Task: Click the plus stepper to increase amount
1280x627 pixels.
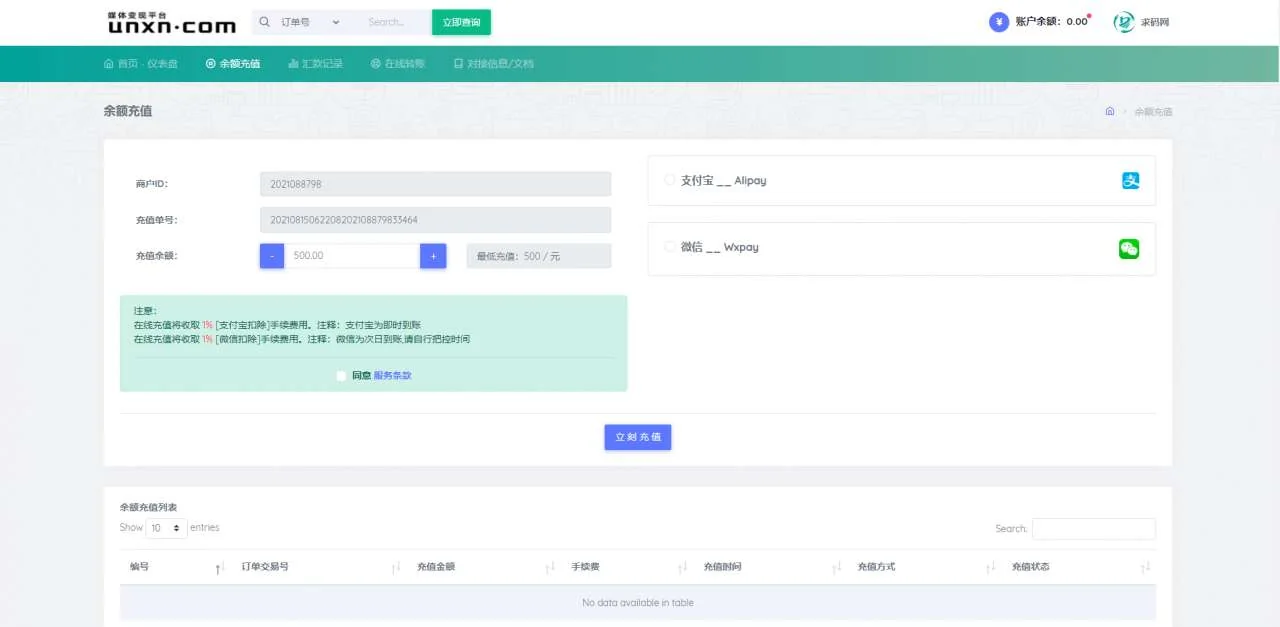Action: point(432,256)
